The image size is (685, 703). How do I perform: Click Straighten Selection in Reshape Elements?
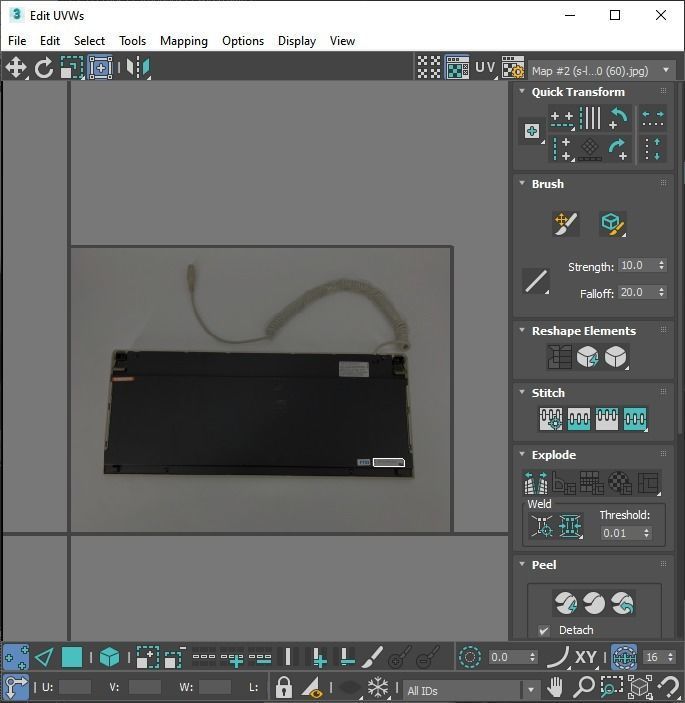tap(559, 357)
